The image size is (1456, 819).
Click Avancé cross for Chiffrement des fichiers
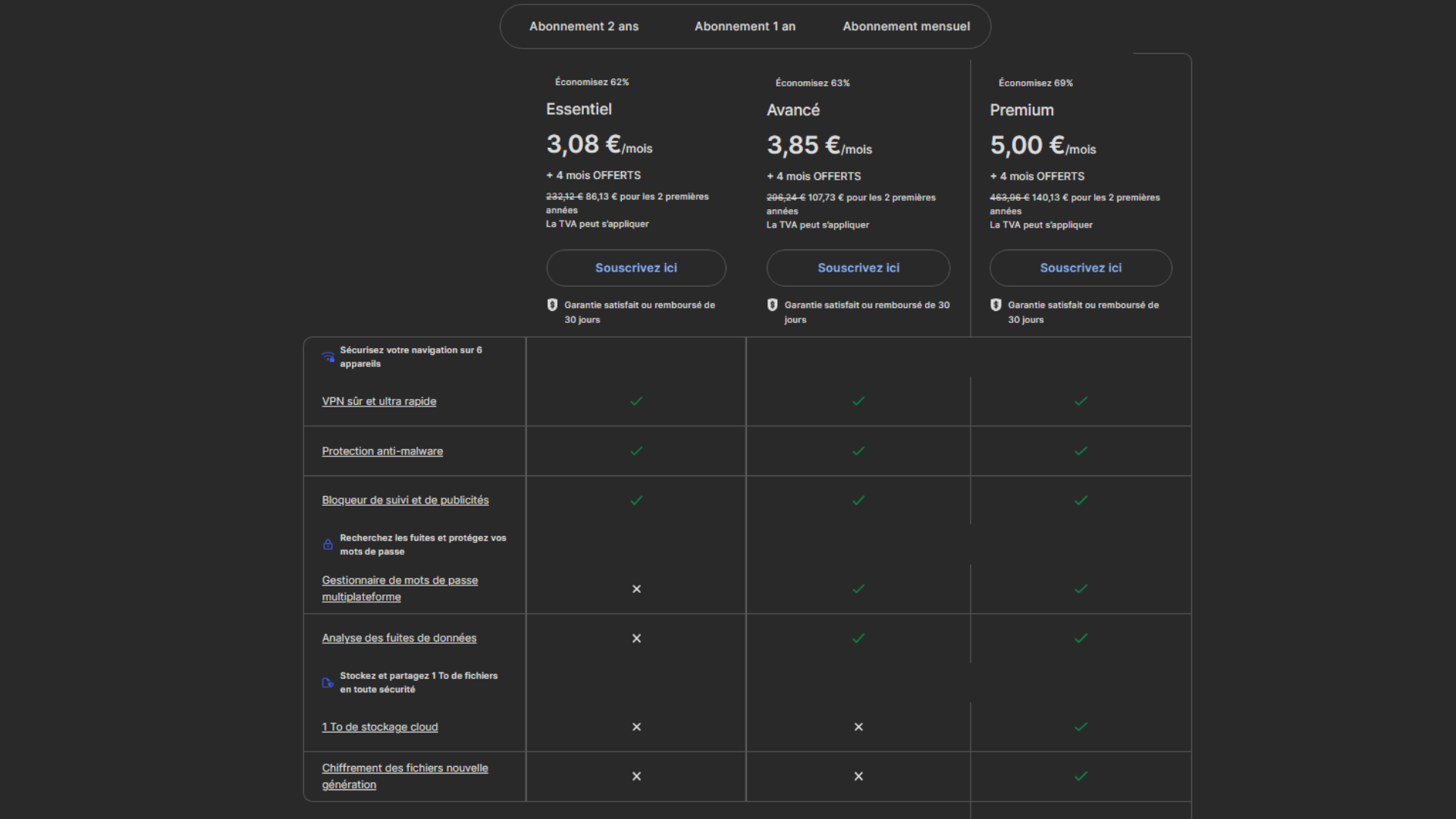[858, 777]
